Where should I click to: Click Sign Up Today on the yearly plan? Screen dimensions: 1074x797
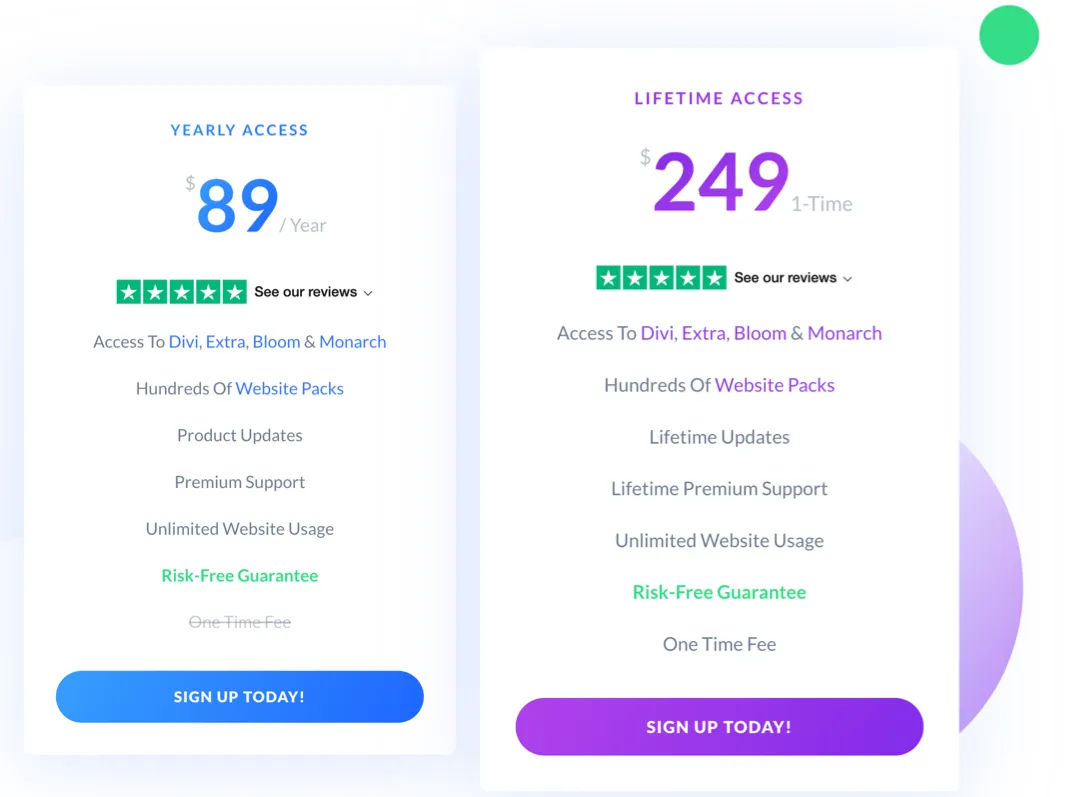coord(239,696)
